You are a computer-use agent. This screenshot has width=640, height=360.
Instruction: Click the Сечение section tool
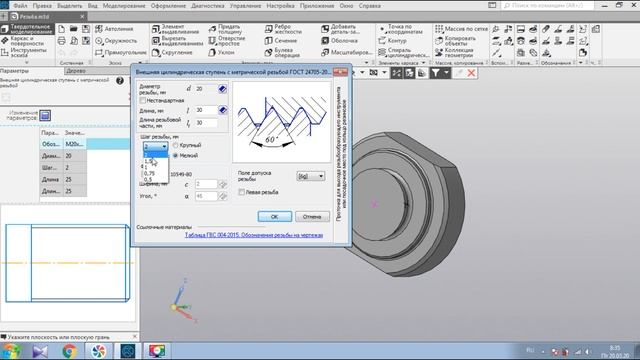coord(281,41)
